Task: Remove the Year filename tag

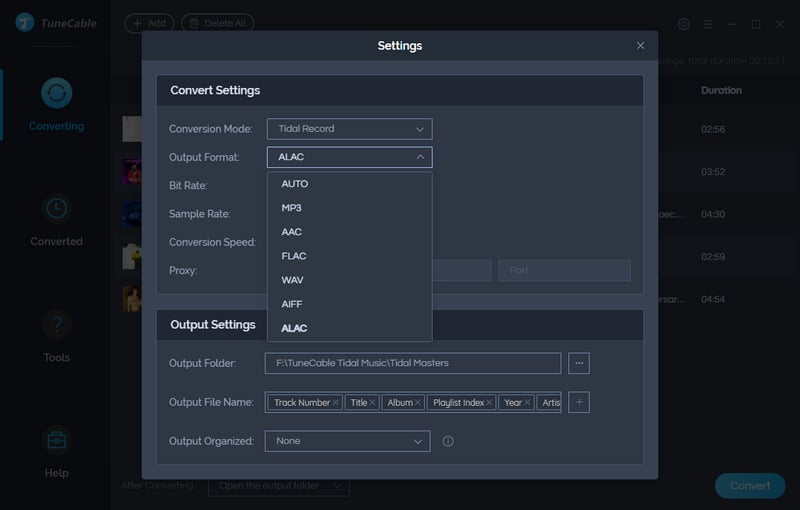Action: pyautogui.click(x=527, y=402)
